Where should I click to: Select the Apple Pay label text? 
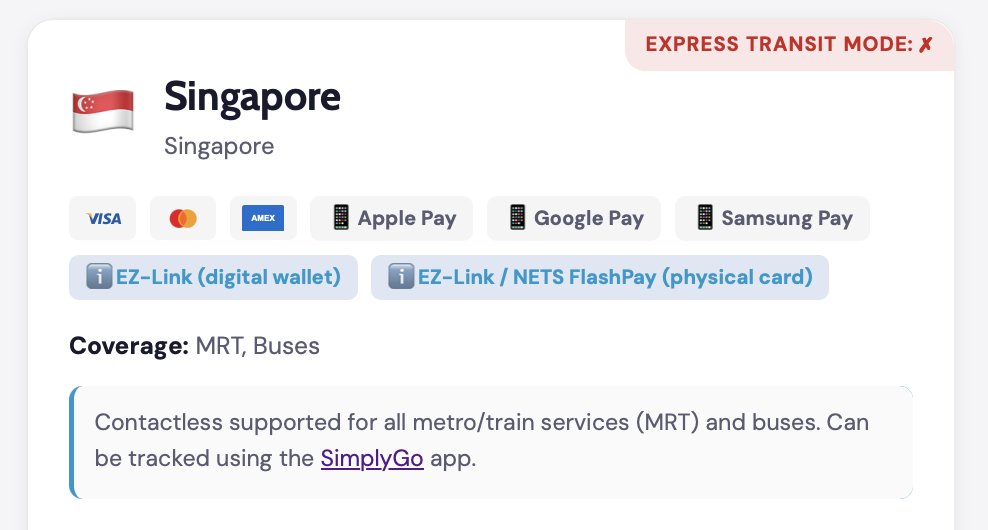tap(407, 218)
